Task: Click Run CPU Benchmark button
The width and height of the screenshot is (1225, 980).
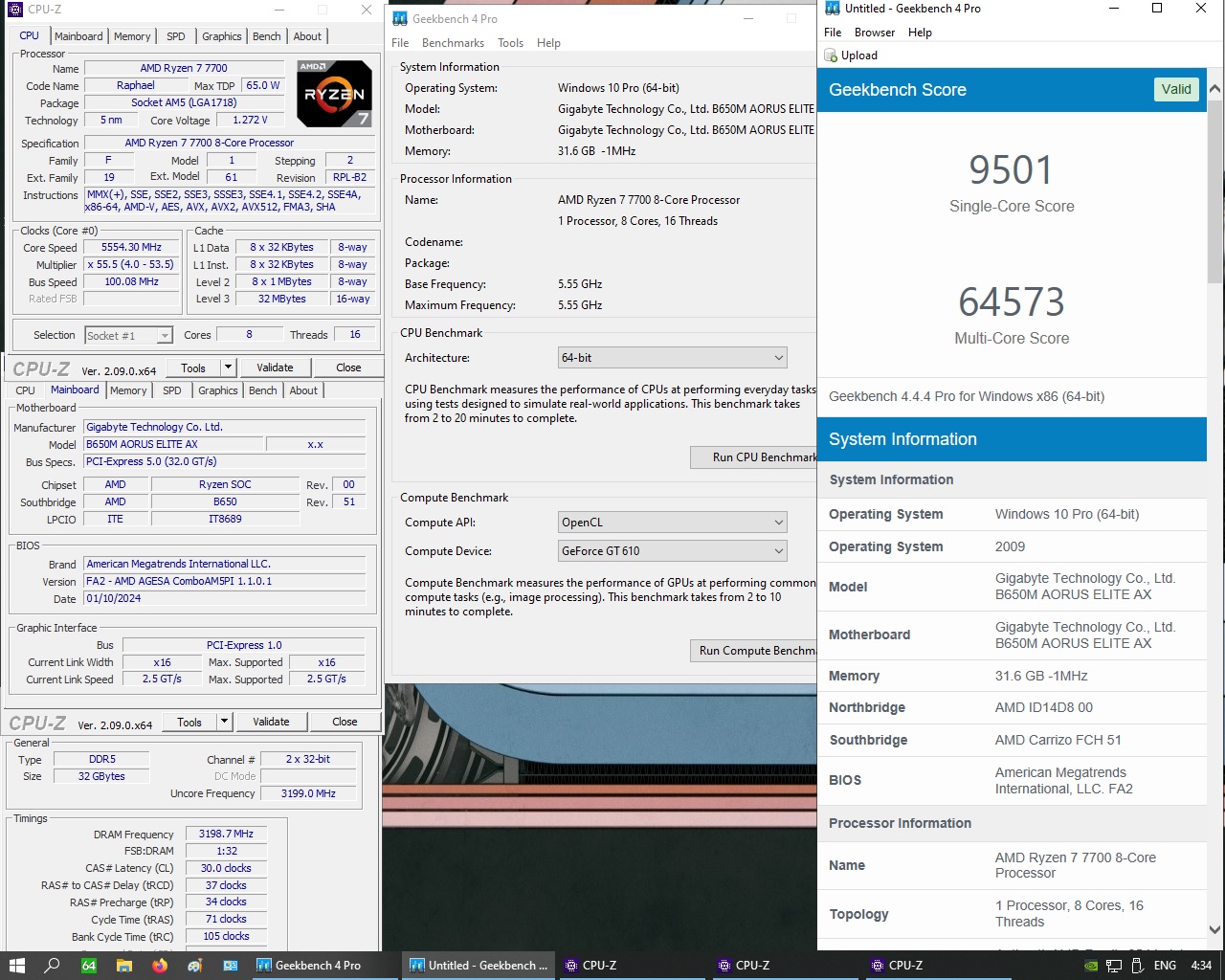Action: point(753,457)
